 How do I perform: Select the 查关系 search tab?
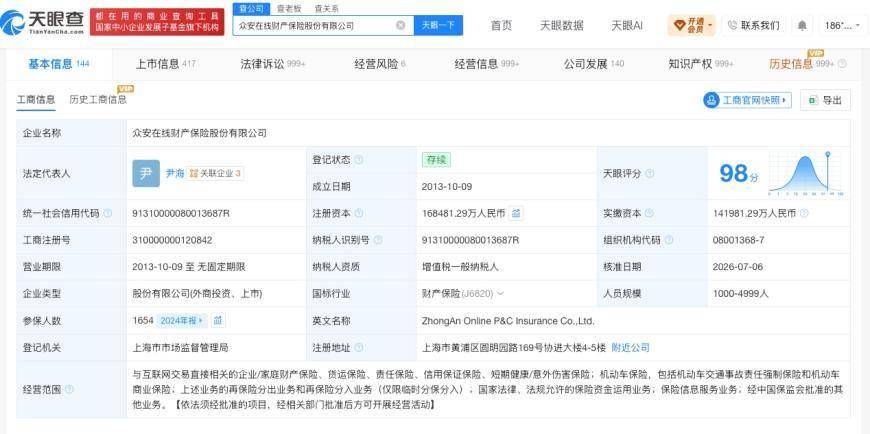pyautogui.click(x=326, y=8)
